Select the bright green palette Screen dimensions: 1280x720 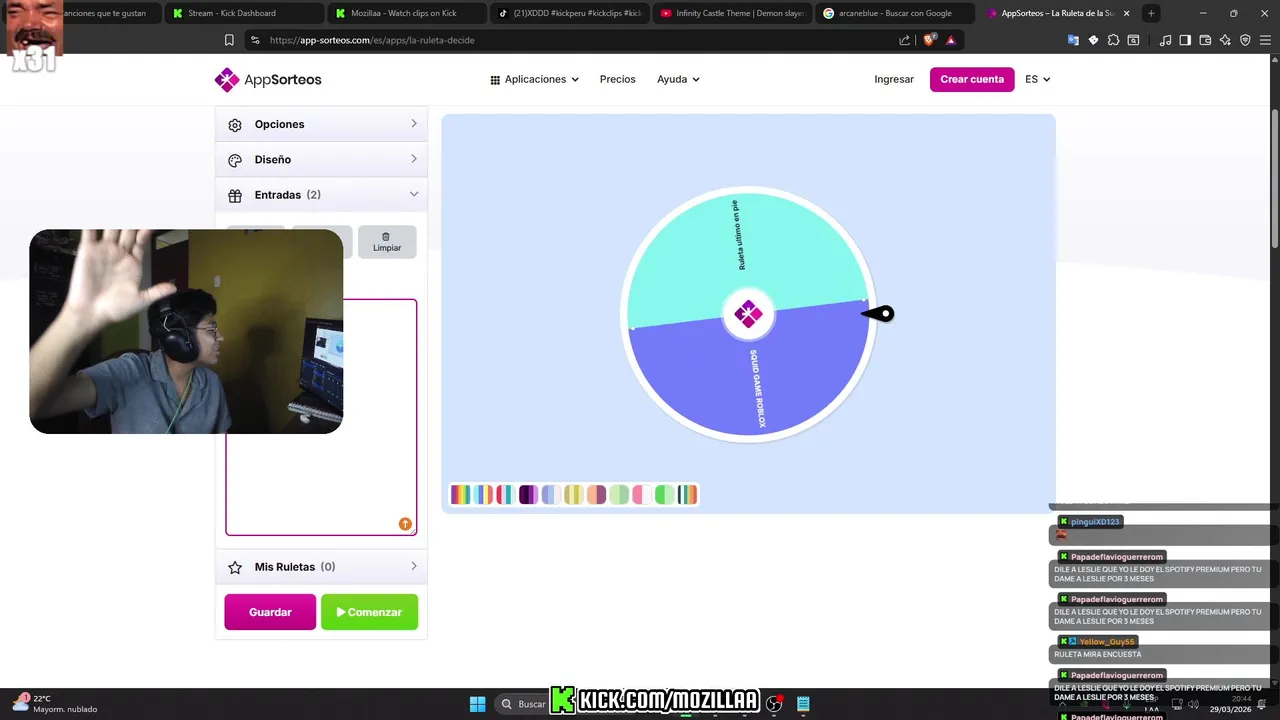tap(665, 494)
